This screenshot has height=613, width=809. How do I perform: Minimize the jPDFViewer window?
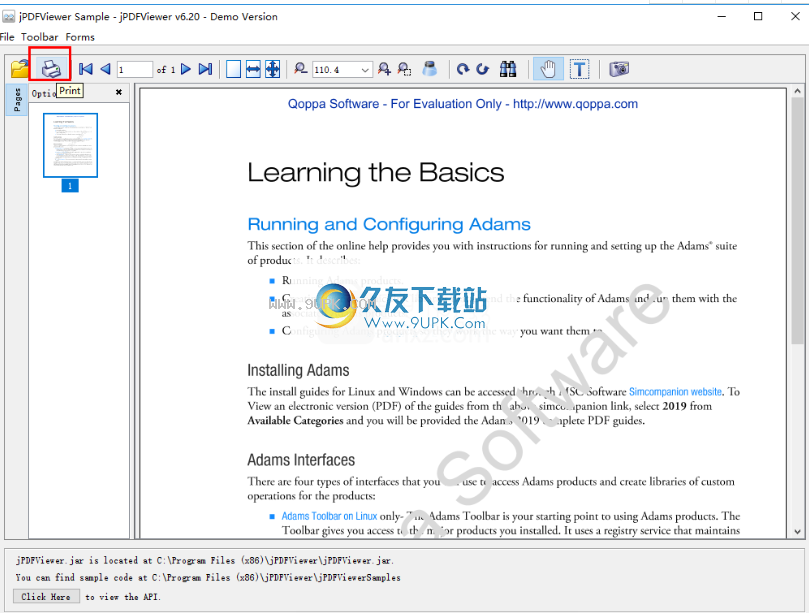point(722,17)
